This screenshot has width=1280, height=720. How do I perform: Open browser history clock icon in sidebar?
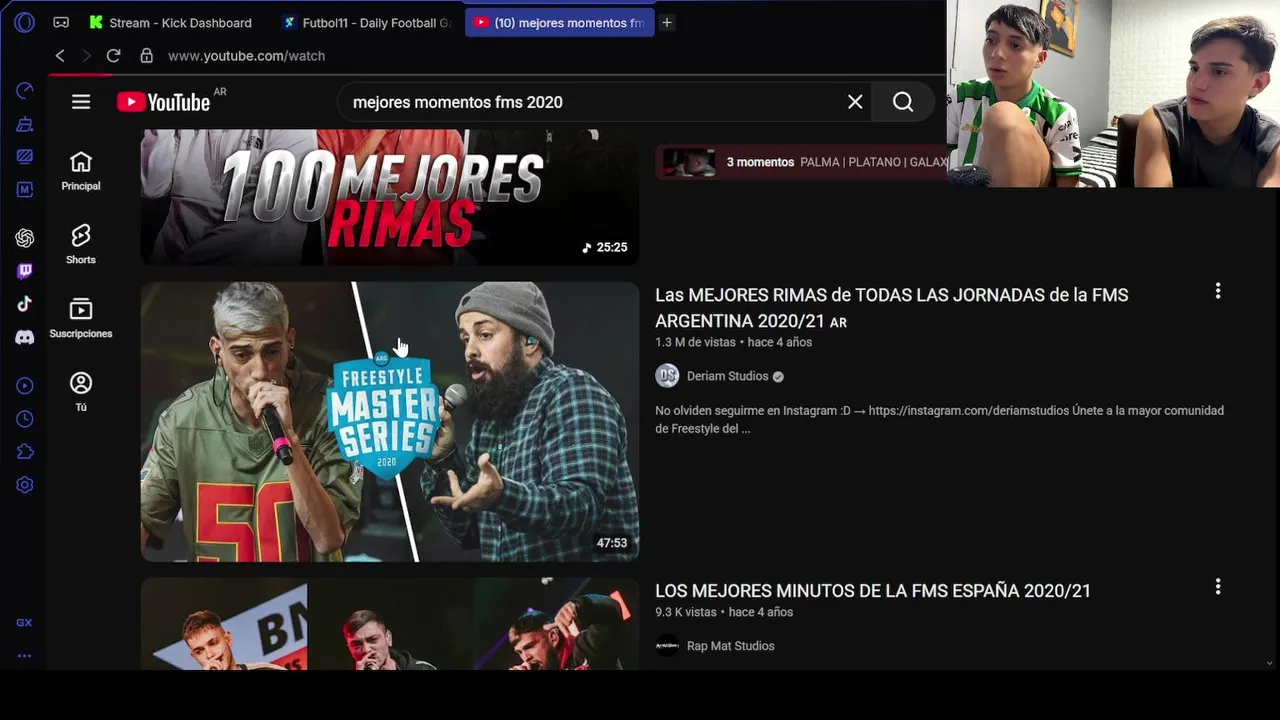click(25, 419)
